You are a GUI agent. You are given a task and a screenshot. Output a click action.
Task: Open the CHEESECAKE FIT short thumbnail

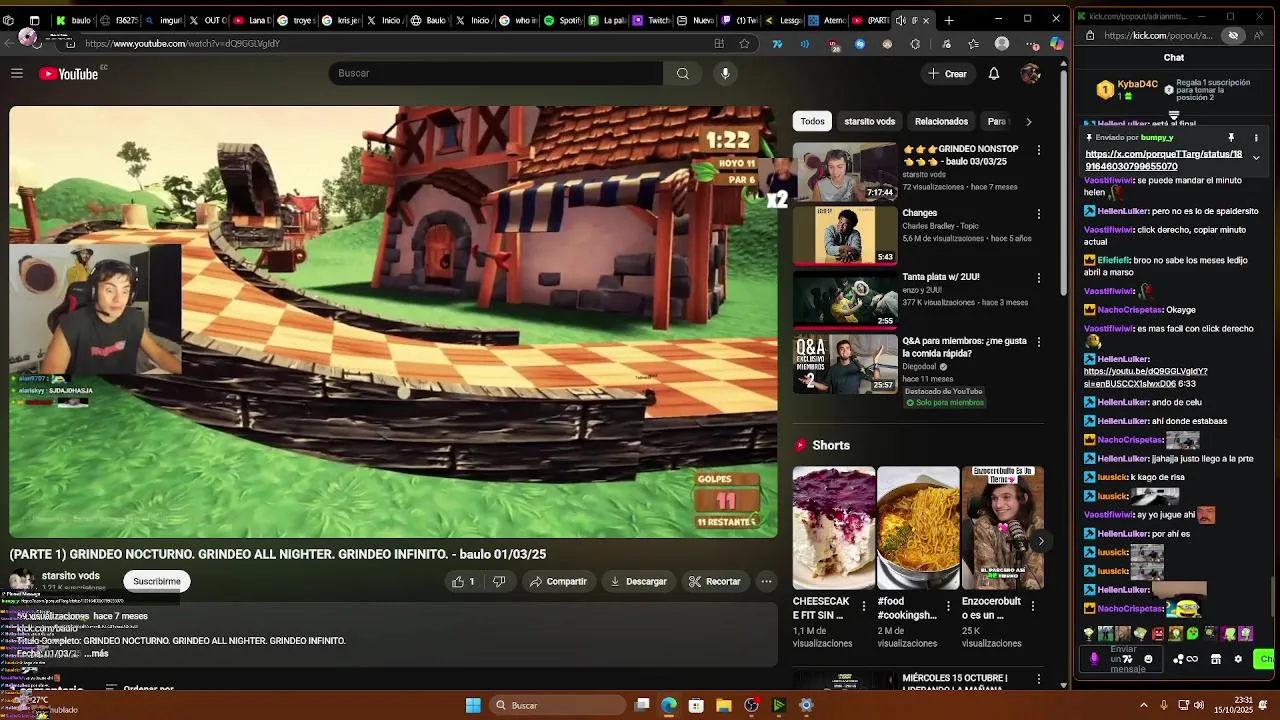coord(834,528)
